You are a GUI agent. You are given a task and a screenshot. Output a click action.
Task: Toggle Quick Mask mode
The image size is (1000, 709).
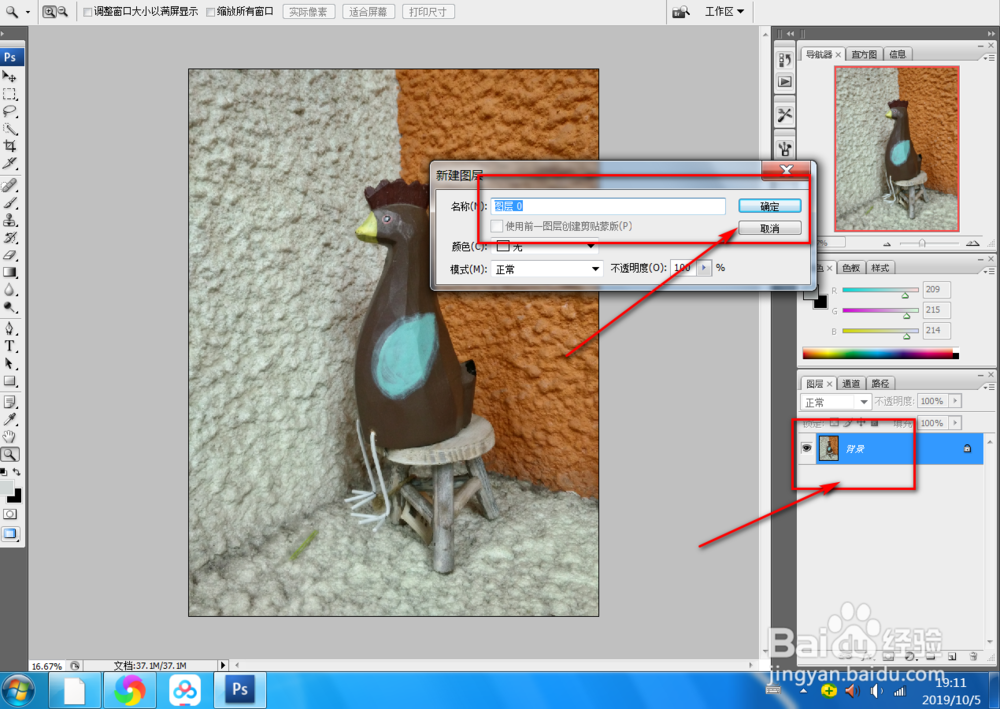[x=10, y=514]
